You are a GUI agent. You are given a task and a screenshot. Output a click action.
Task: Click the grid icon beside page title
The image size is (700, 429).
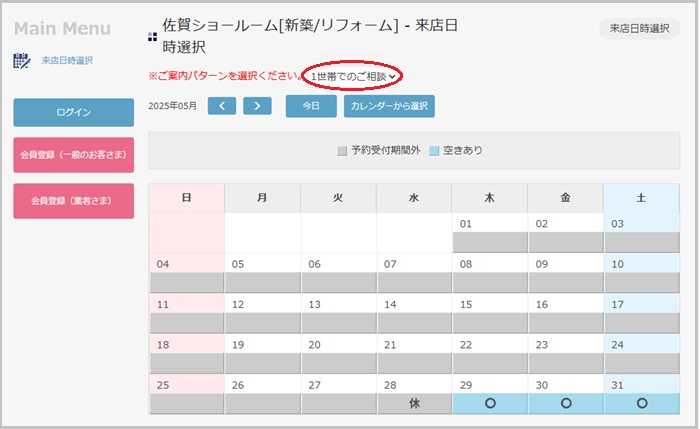point(152,37)
